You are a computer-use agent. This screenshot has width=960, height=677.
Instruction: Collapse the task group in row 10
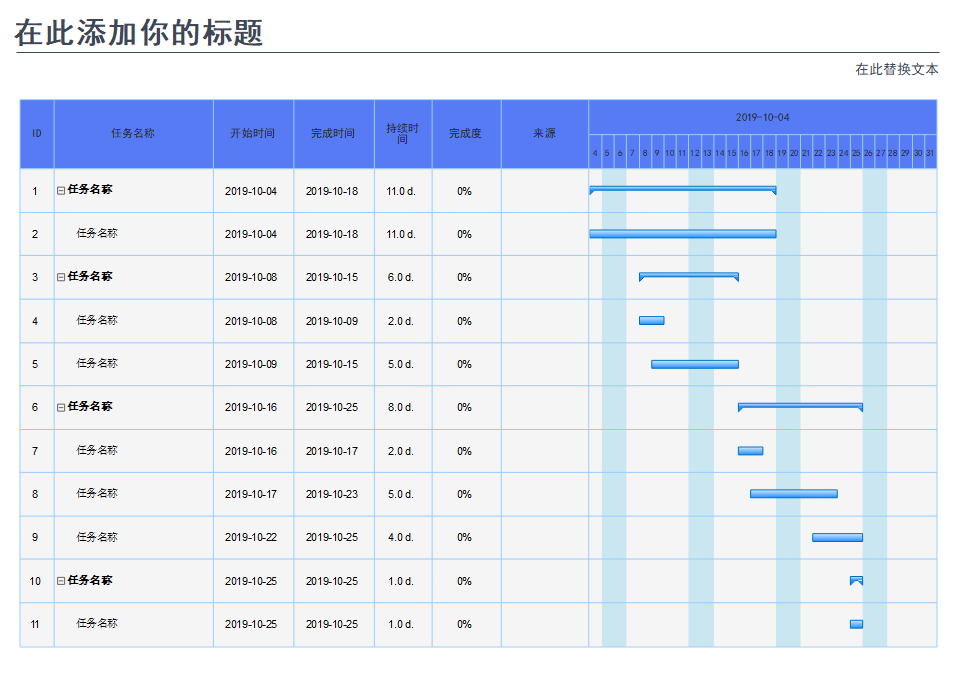click(x=61, y=581)
